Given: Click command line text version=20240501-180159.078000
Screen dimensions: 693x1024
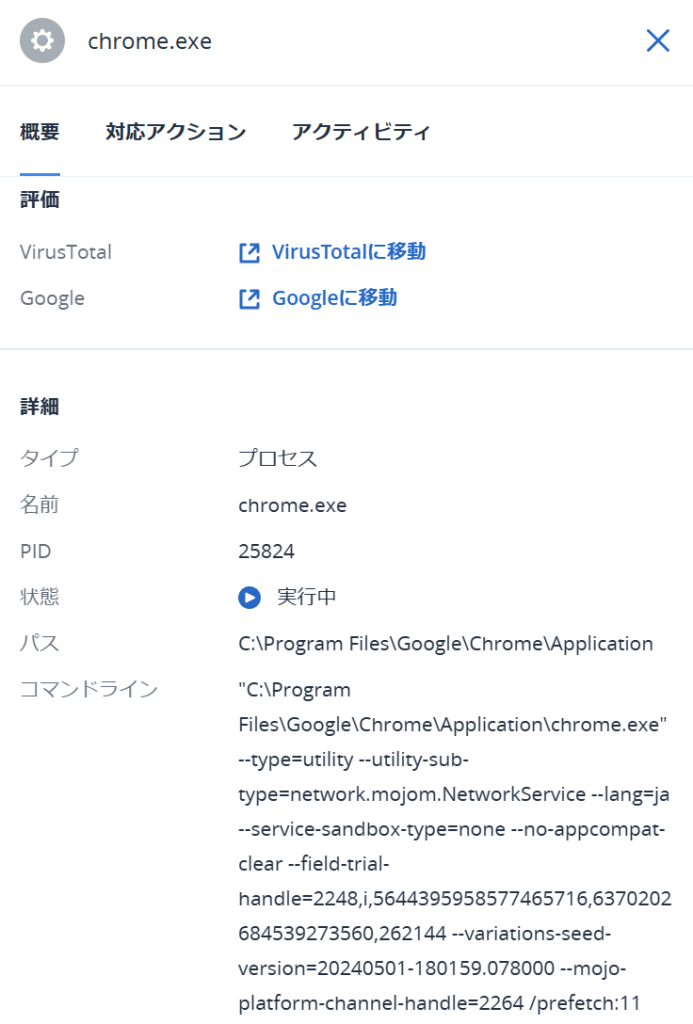Looking at the screenshot, I should coord(396,968).
